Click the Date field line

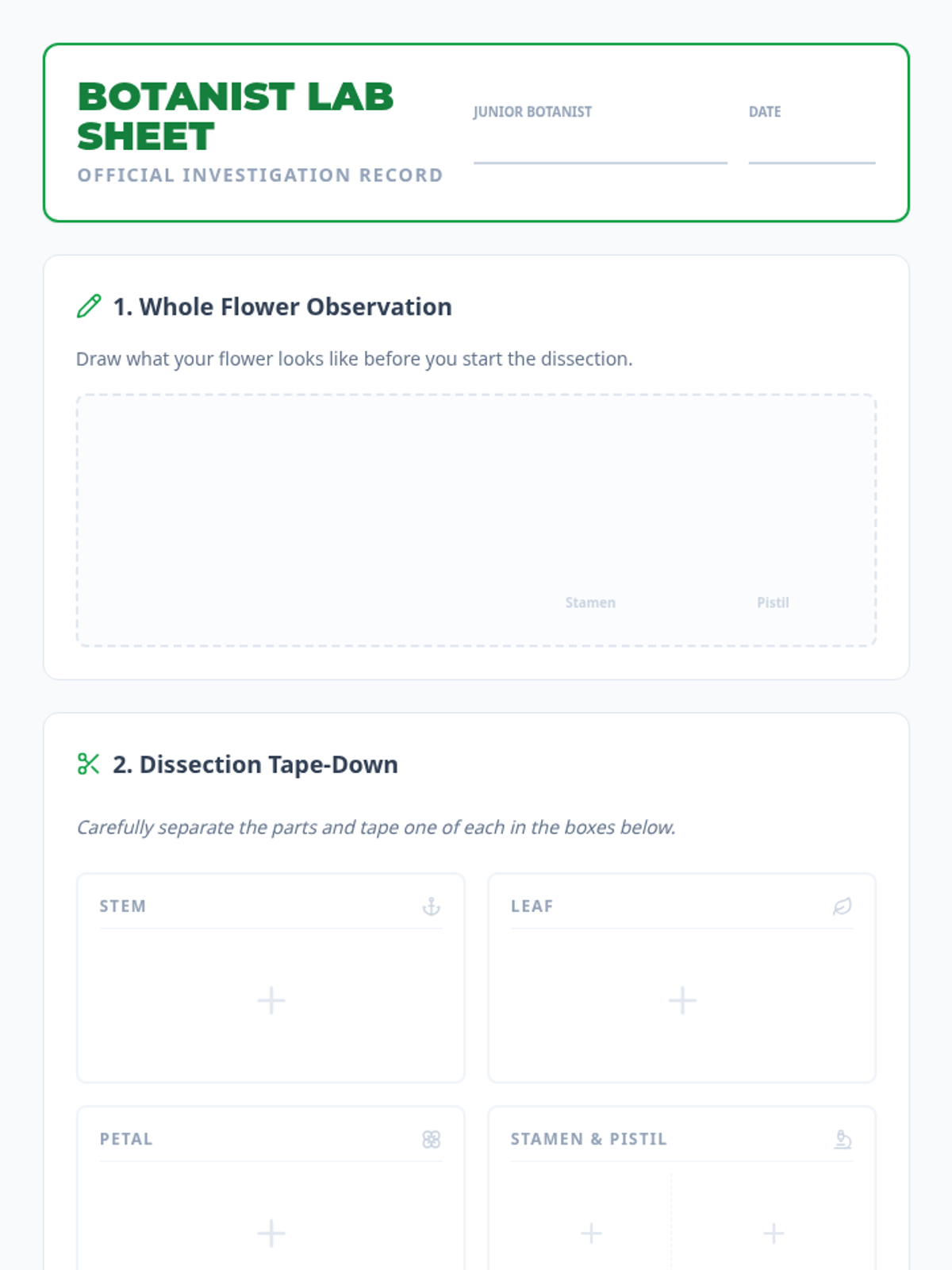tap(812, 146)
